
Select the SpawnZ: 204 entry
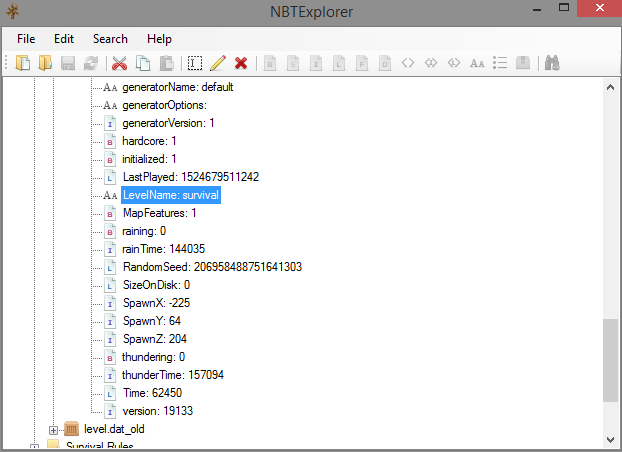(x=155, y=339)
